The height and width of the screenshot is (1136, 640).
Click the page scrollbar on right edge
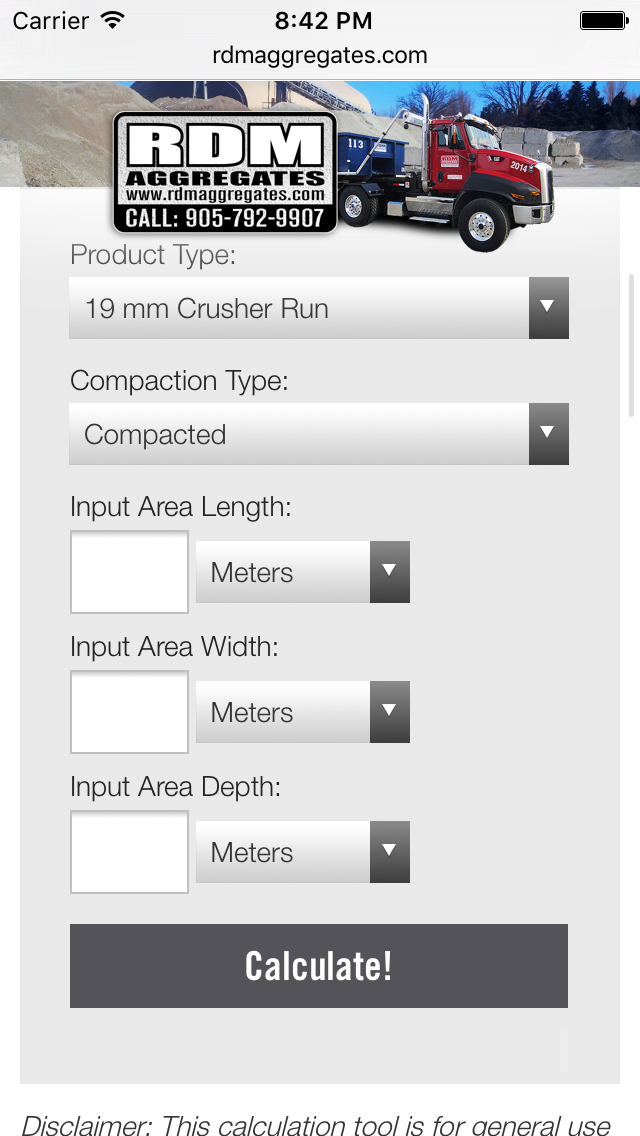click(x=631, y=345)
